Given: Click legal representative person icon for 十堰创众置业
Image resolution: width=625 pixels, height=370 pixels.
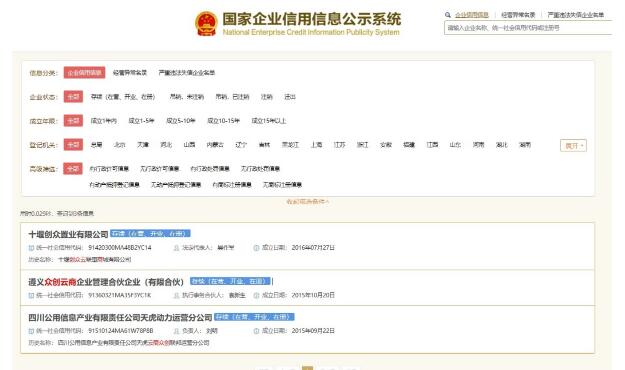Looking at the screenshot, I should (176, 248).
